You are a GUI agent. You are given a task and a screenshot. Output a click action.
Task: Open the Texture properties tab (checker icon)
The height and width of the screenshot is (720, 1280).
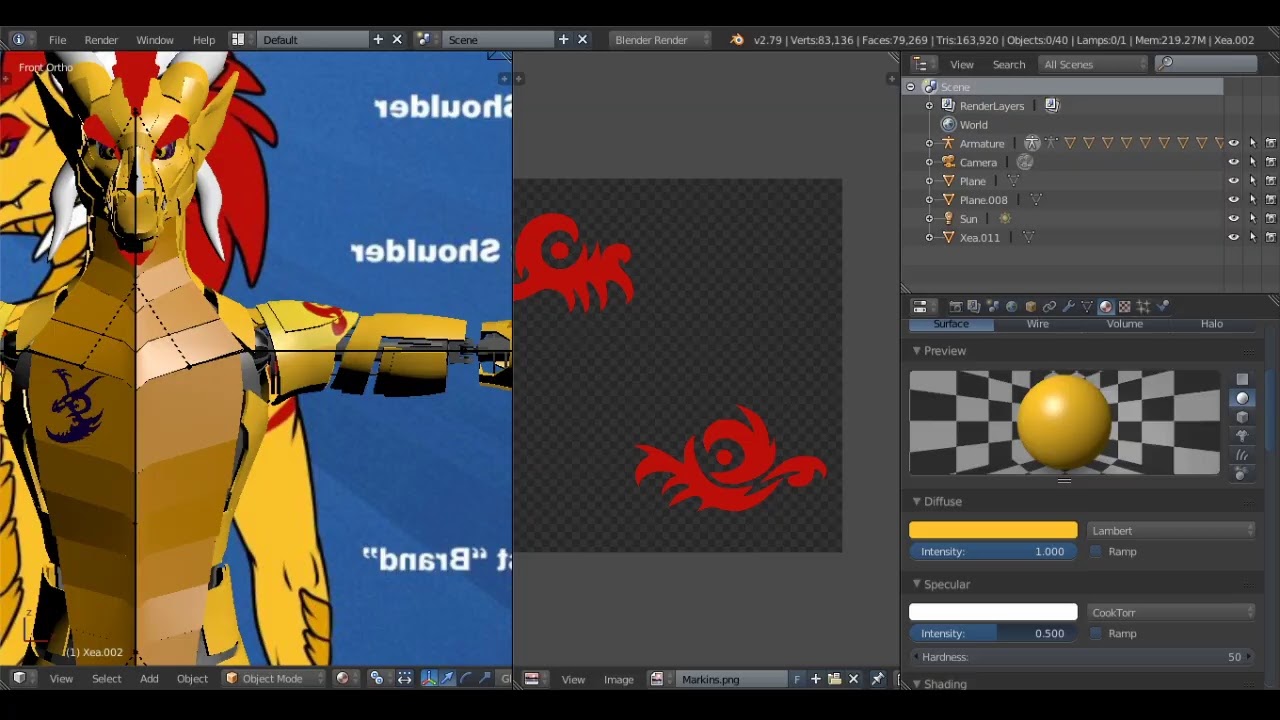(1125, 306)
